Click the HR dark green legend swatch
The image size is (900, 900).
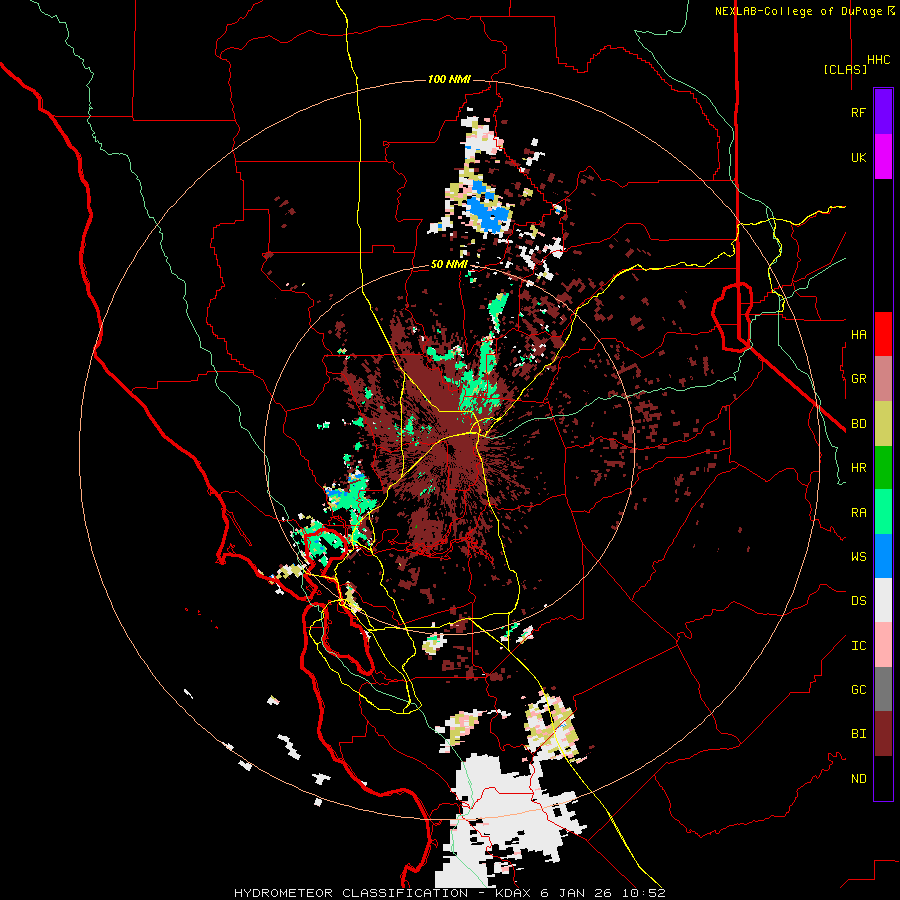click(x=883, y=468)
